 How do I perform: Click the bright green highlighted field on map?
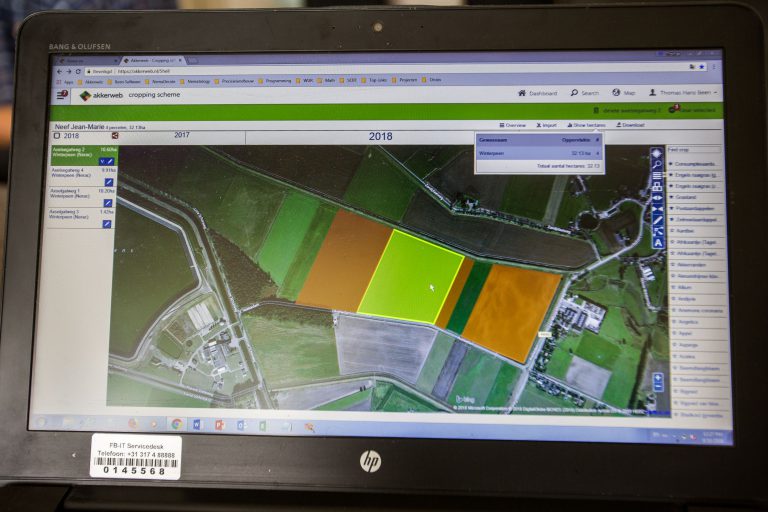coord(410,277)
